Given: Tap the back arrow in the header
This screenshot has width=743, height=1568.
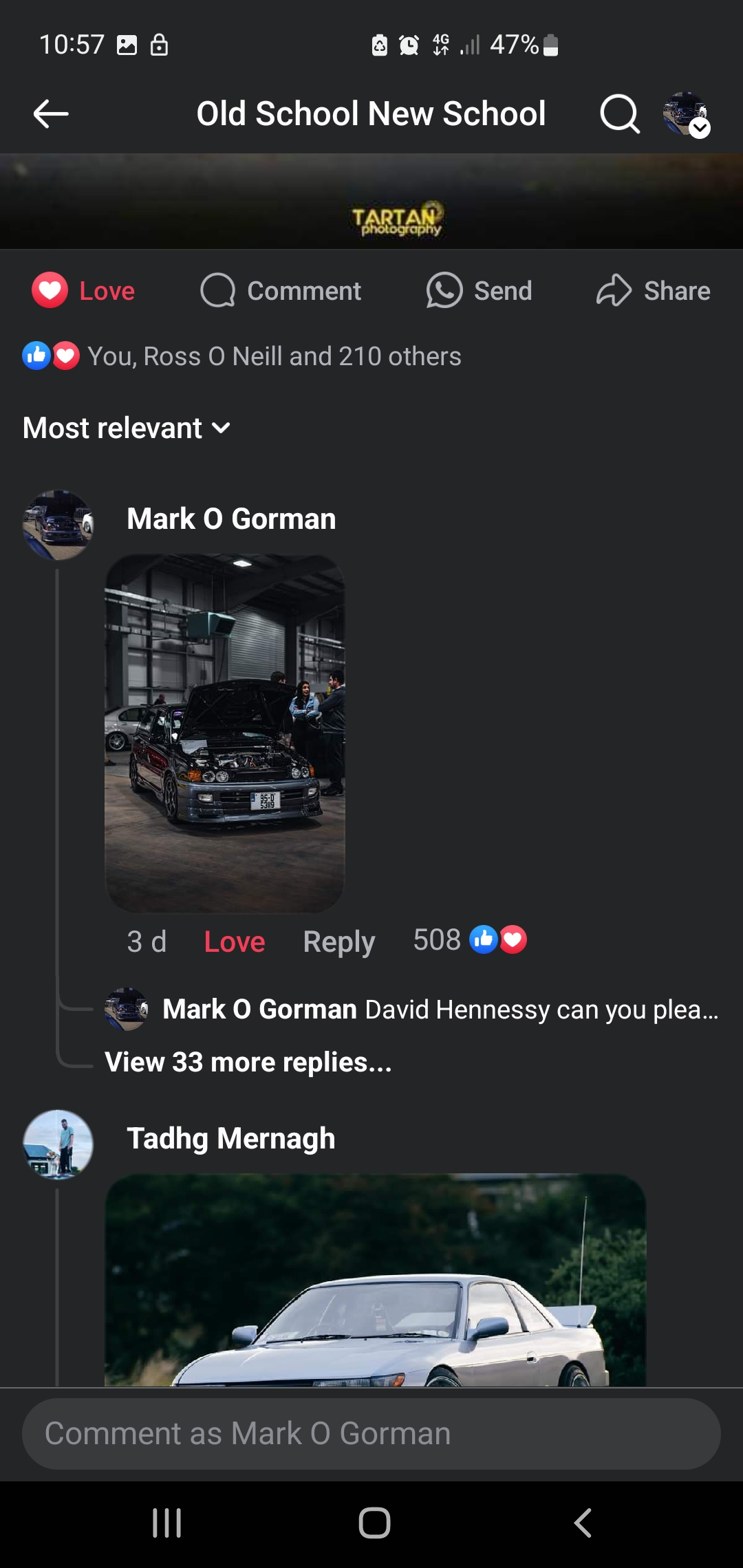Looking at the screenshot, I should [51, 113].
